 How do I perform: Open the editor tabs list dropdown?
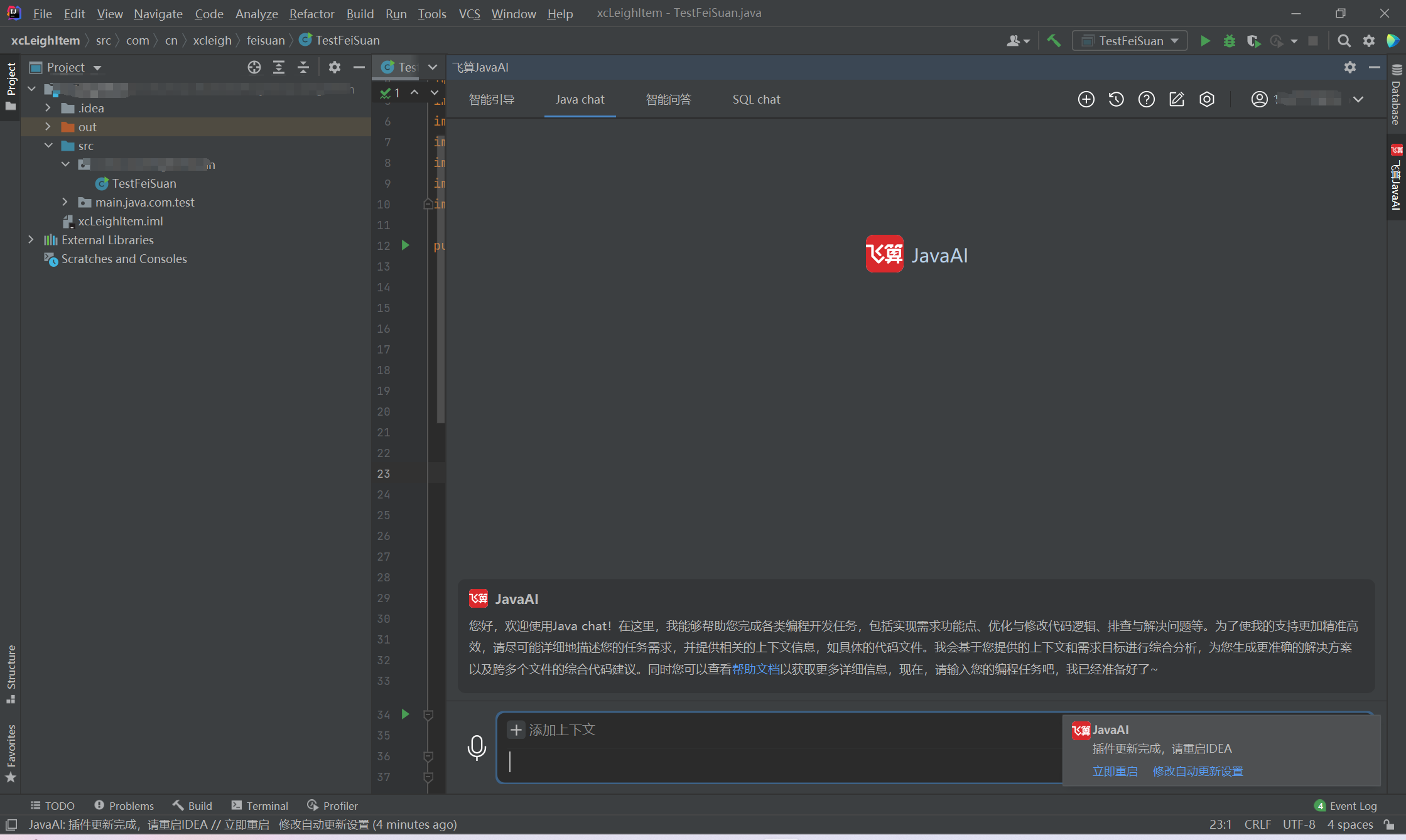coord(432,67)
